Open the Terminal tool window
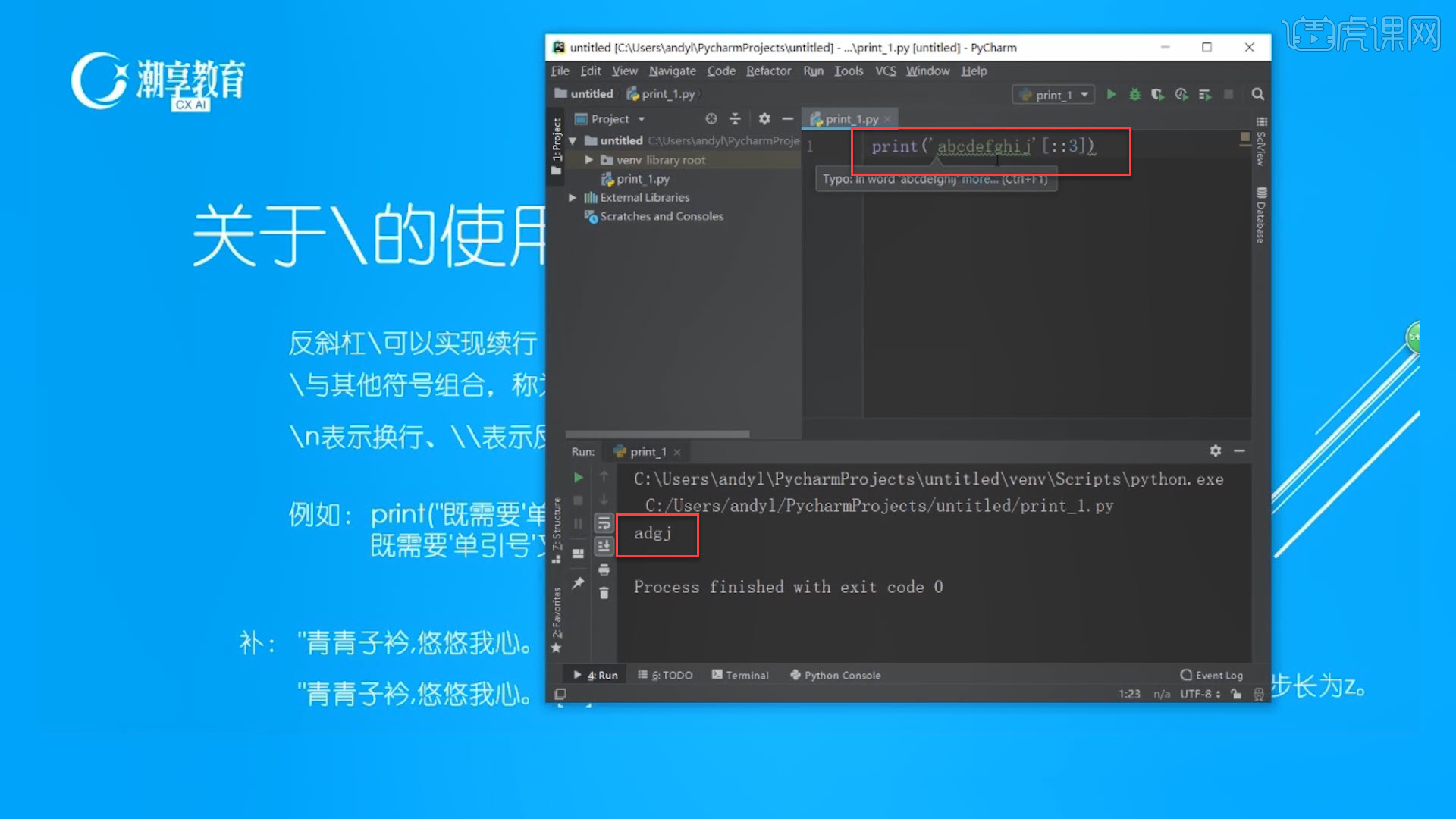 (740, 675)
